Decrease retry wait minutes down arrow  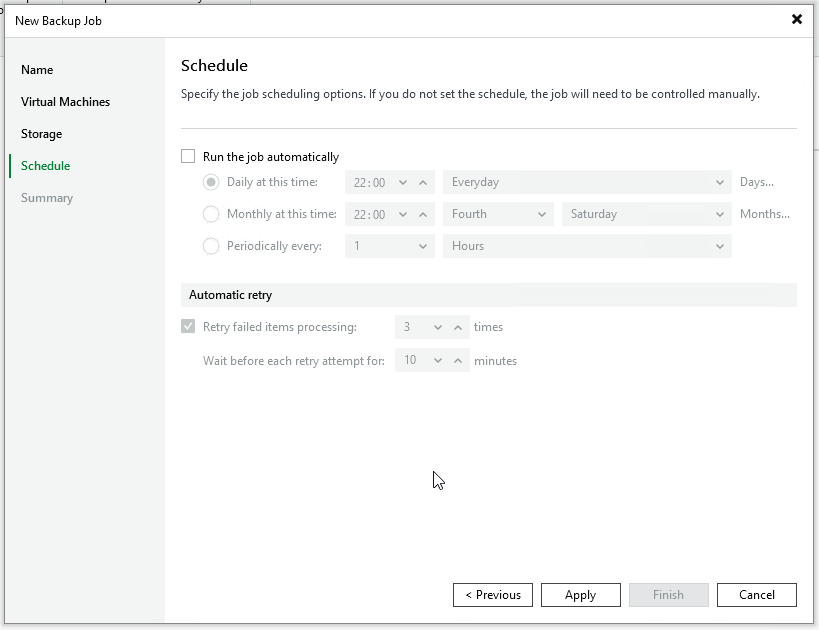click(438, 360)
